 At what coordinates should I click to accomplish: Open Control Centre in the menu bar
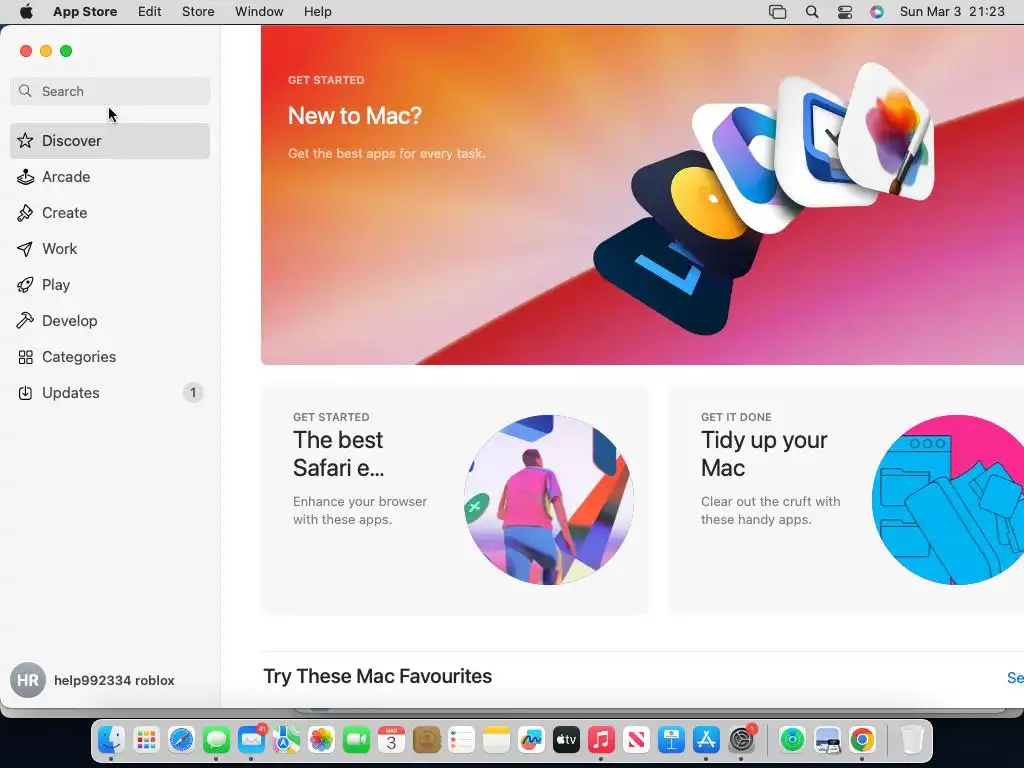pos(844,12)
